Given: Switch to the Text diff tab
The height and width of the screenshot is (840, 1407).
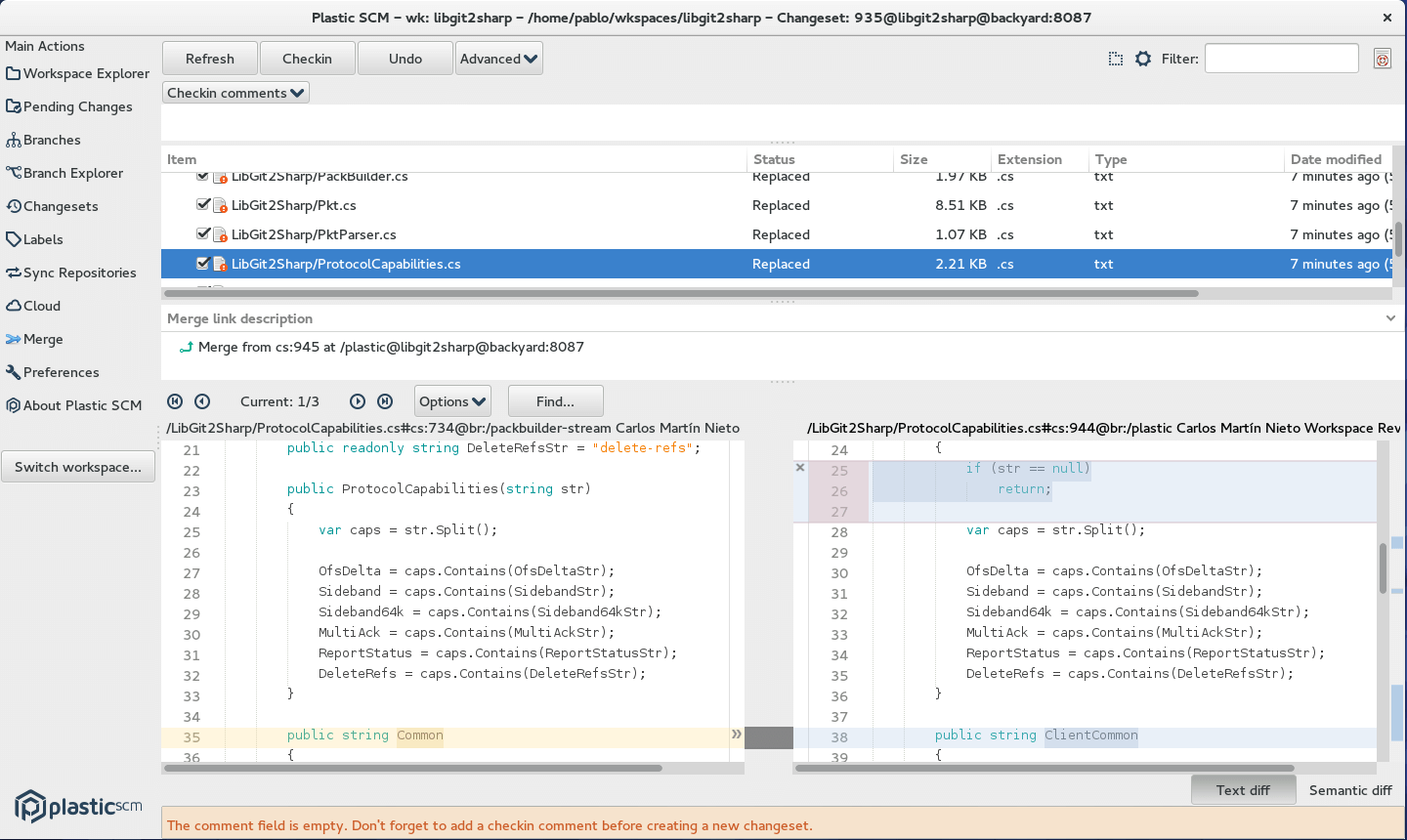Looking at the screenshot, I should click(1243, 790).
